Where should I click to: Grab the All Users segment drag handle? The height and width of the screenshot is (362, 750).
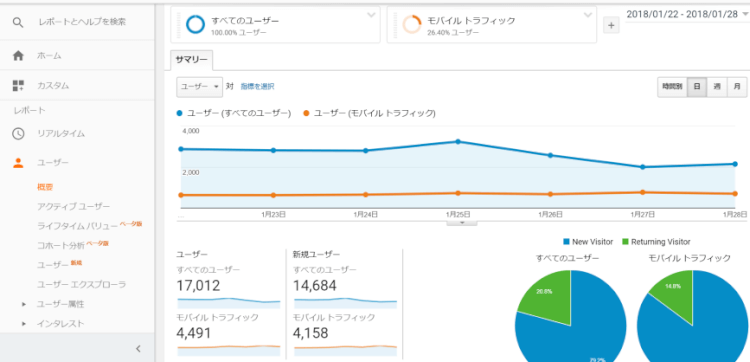pyautogui.click(x=179, y=24)
